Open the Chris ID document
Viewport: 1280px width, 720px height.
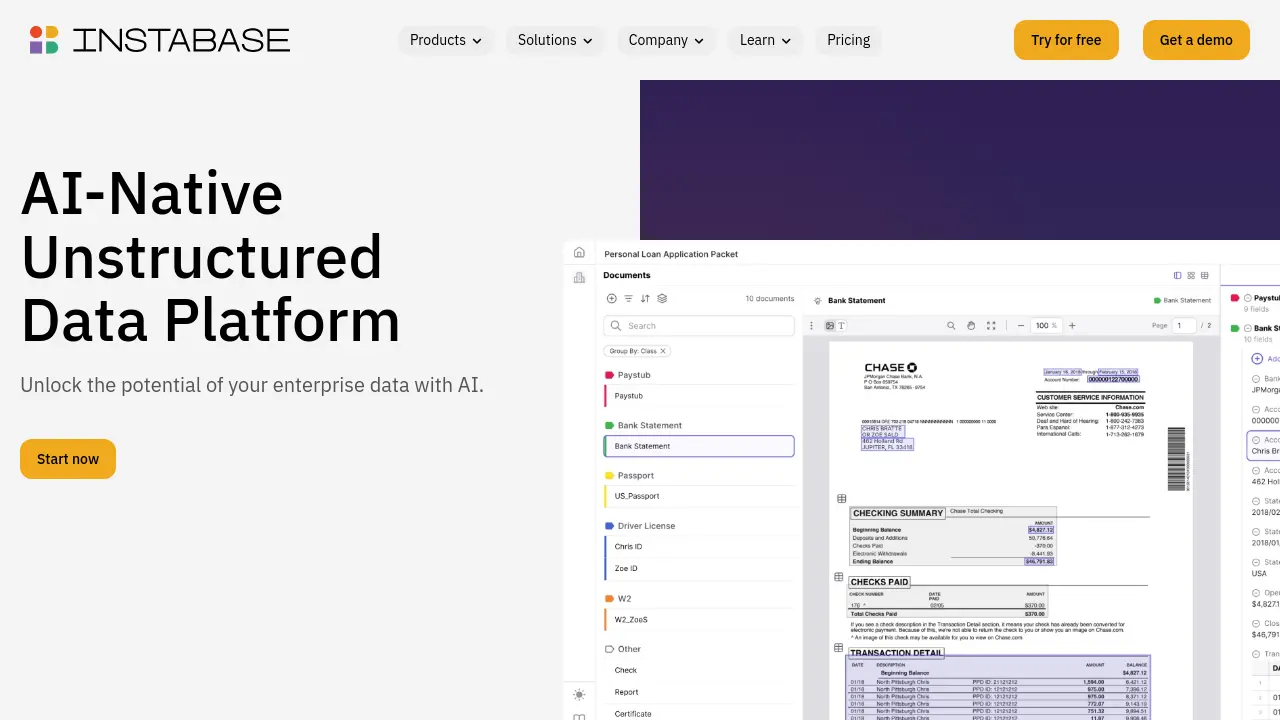pyautogui.click(x=699, y=547)
